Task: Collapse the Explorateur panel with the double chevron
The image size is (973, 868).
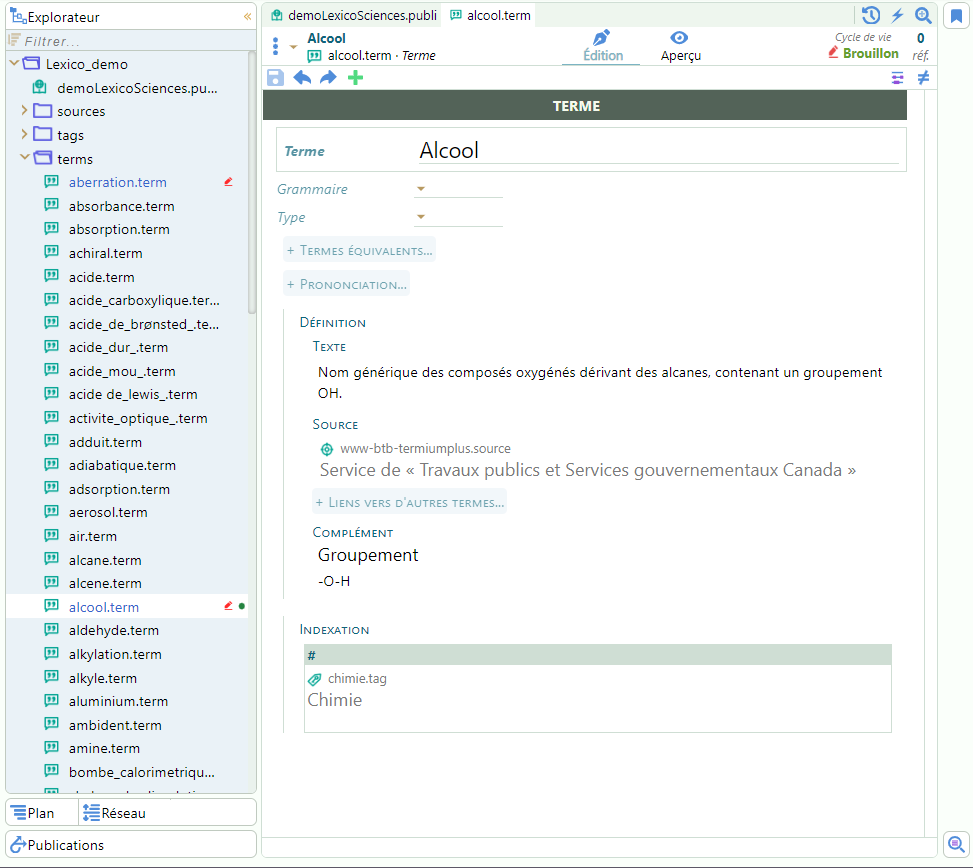Action: tap(248, 17)
